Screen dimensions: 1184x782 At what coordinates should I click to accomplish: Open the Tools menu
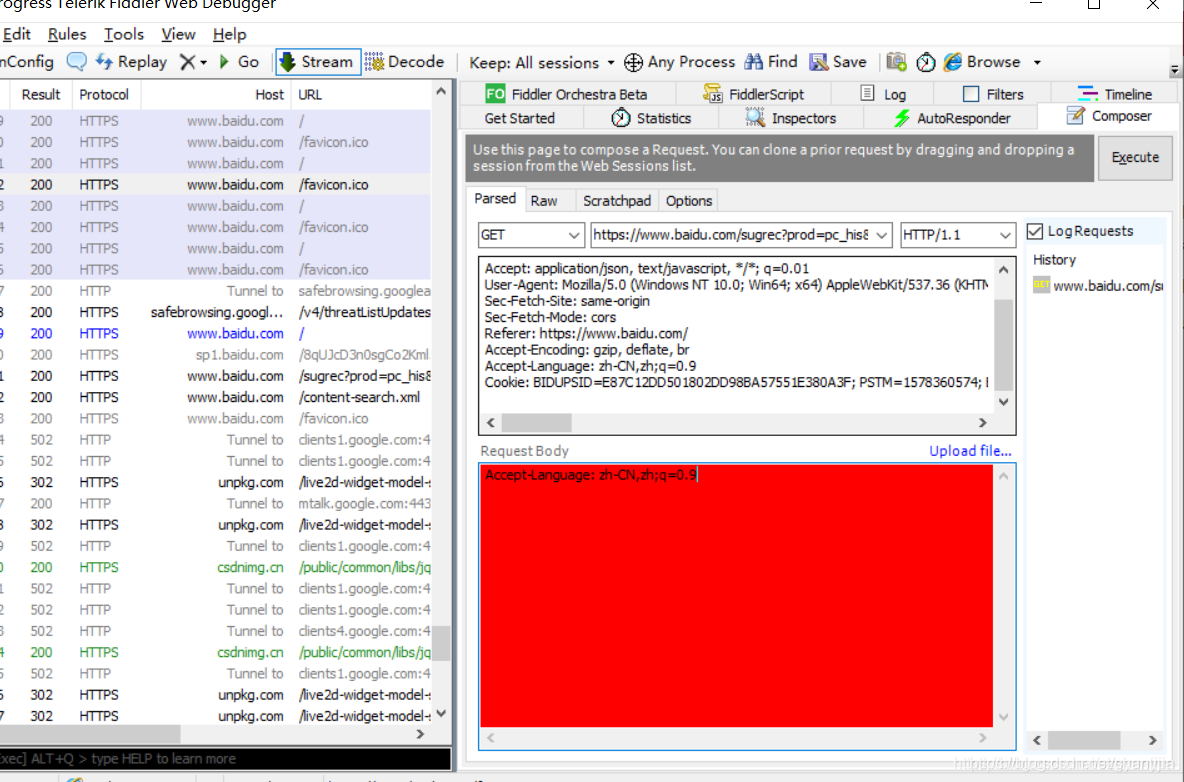124,34
